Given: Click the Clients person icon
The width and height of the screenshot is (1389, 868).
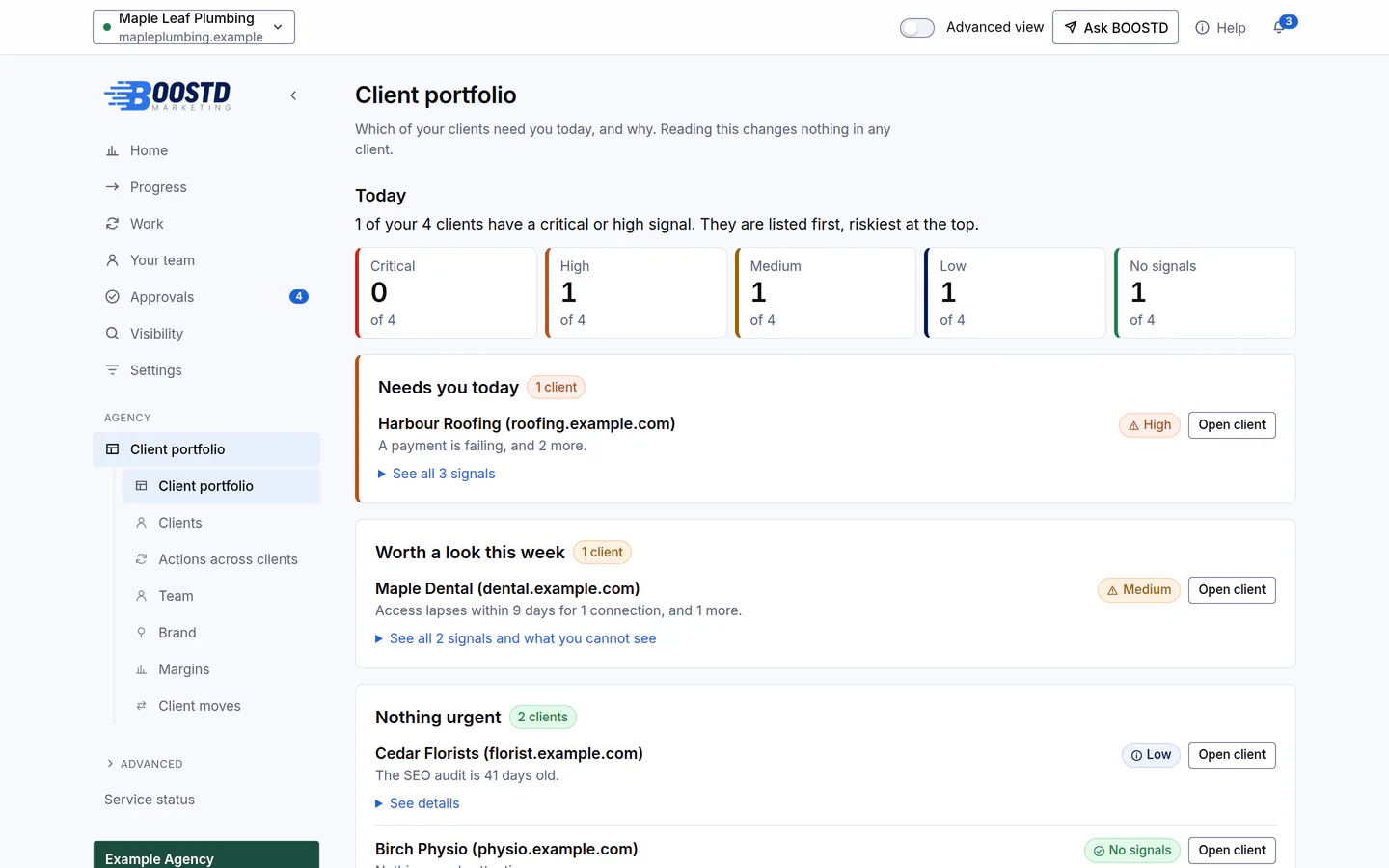Looking at the screenshot, I should pyautogui.click(x=141, y=523).
